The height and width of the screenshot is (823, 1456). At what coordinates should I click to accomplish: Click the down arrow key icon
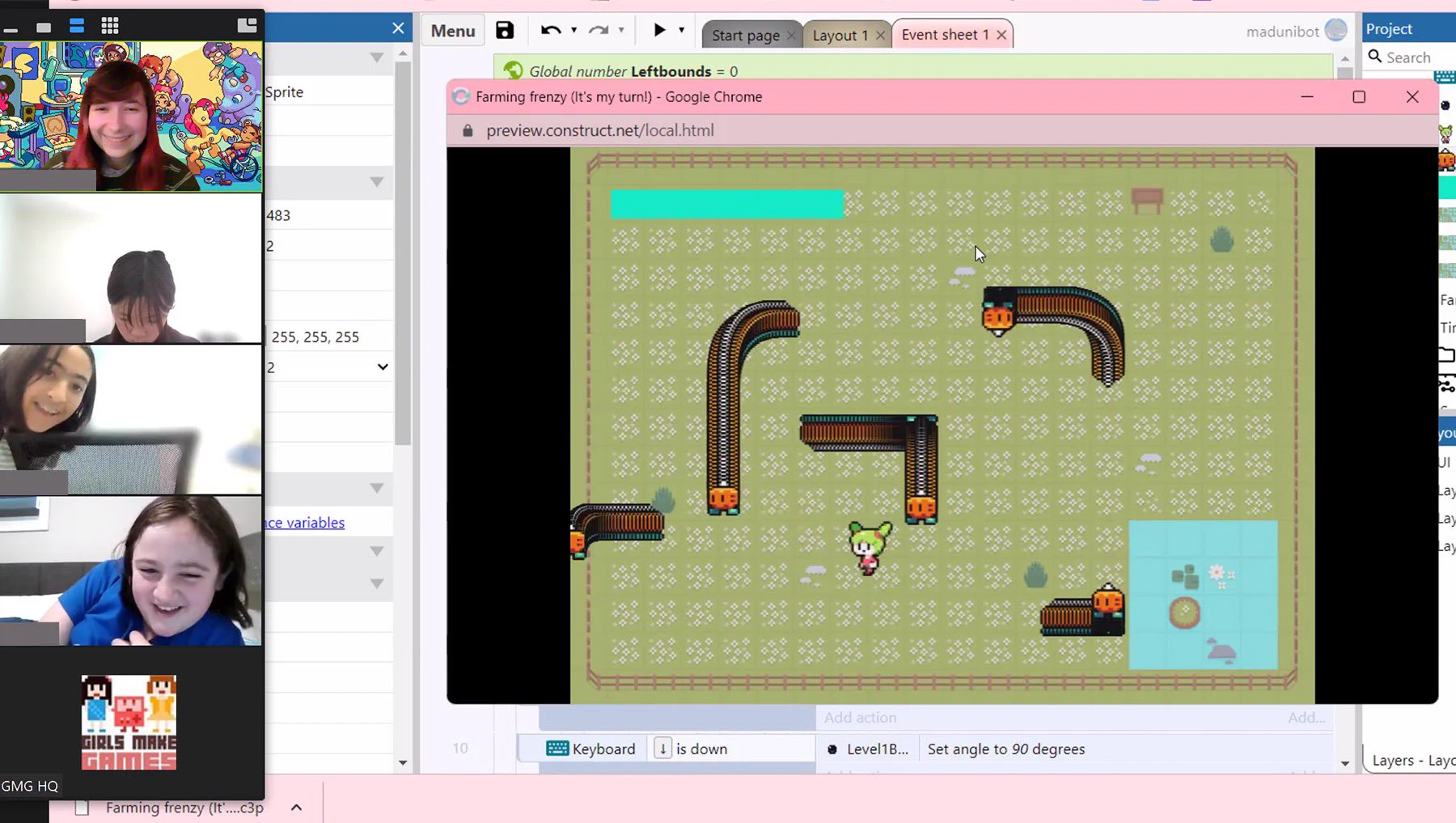(662, 749)
